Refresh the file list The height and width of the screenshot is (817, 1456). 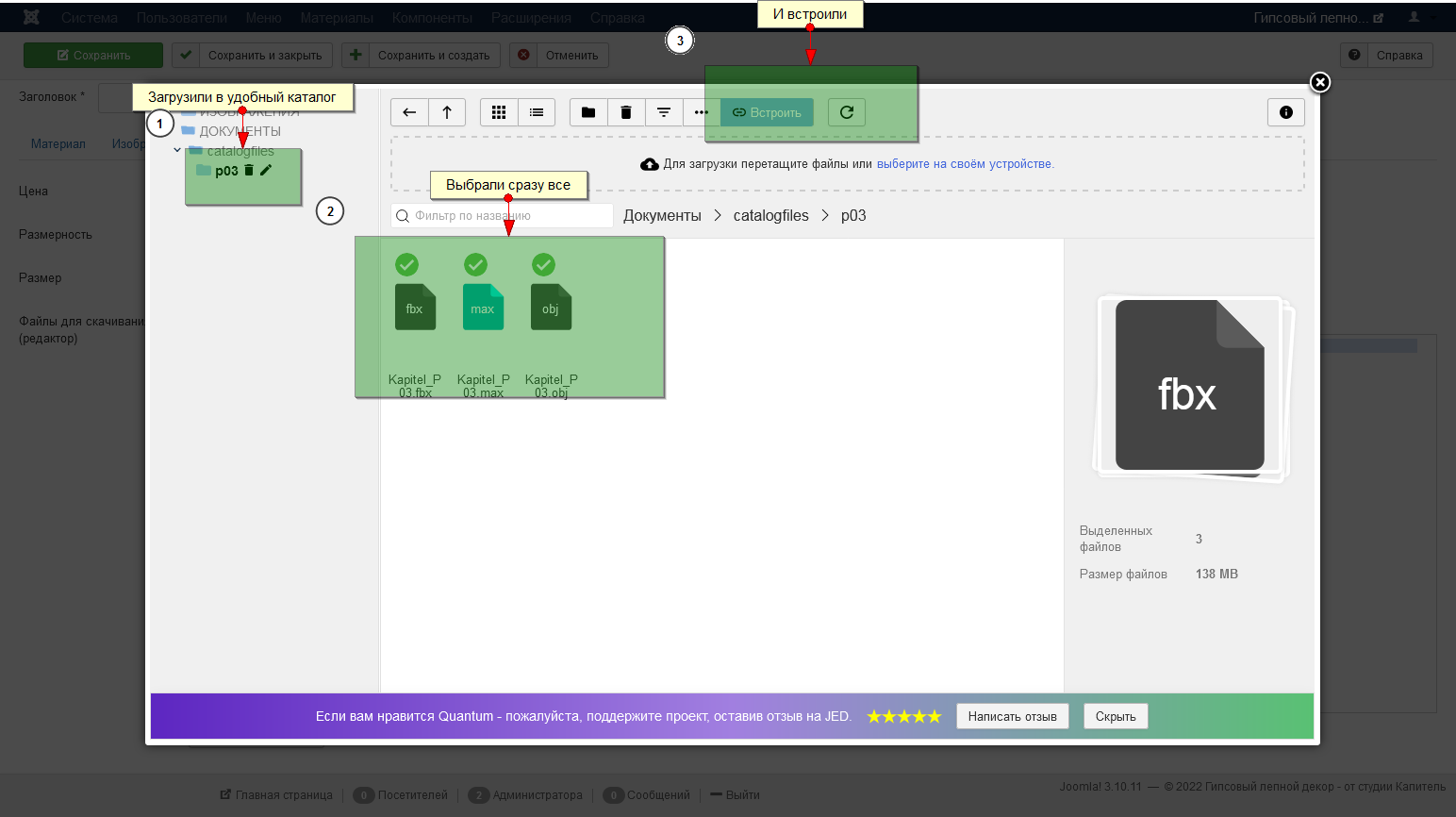[x=847, y=112]
